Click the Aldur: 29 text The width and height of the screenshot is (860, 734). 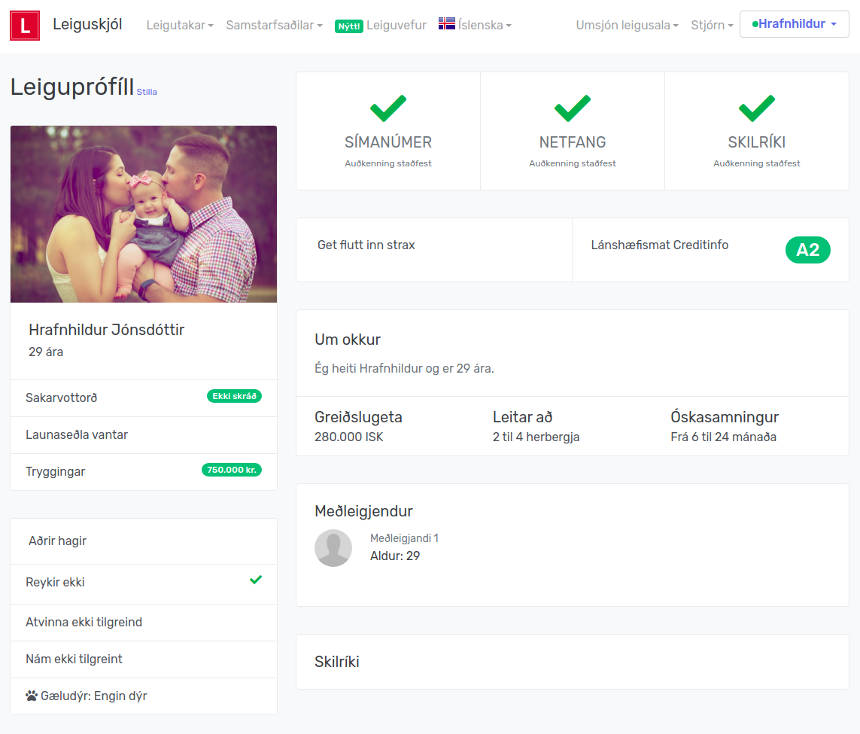pos(395,556)
